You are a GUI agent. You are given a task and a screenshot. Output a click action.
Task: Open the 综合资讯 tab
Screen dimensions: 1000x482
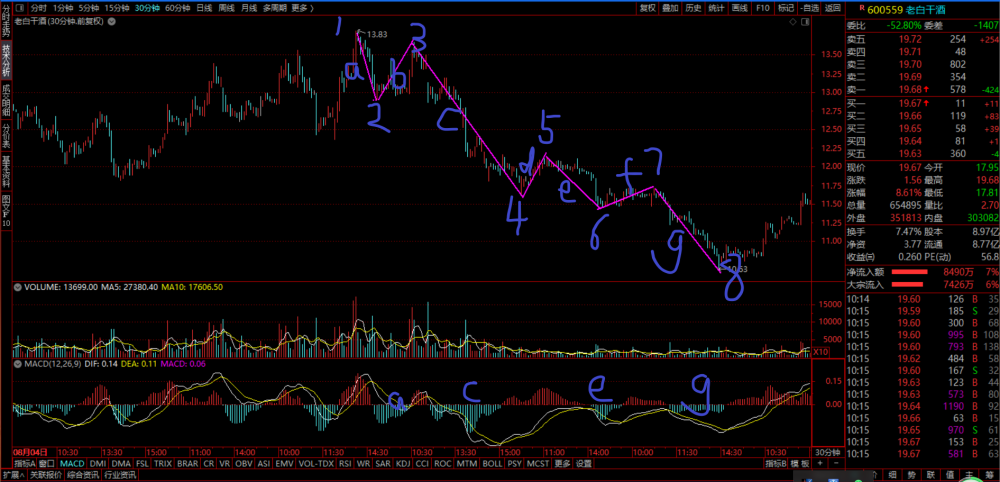coord(83,475)
